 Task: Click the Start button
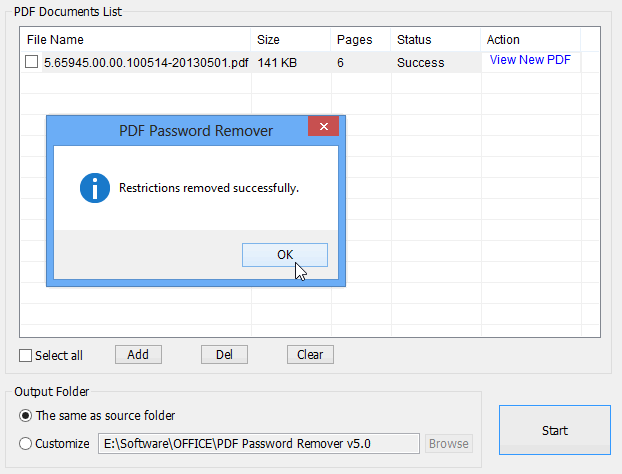pyautogui.click(x=555, y=430)
